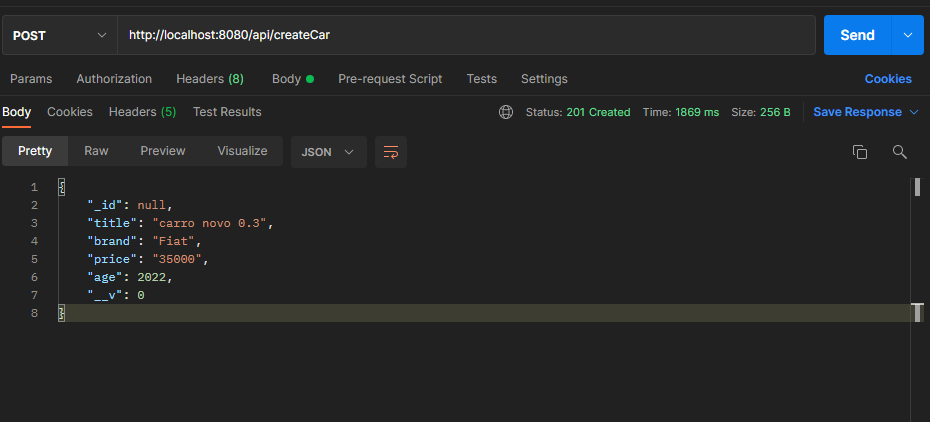Click line number 1 in gutter
The image size is (930, 422).
(x=34, y=187)
